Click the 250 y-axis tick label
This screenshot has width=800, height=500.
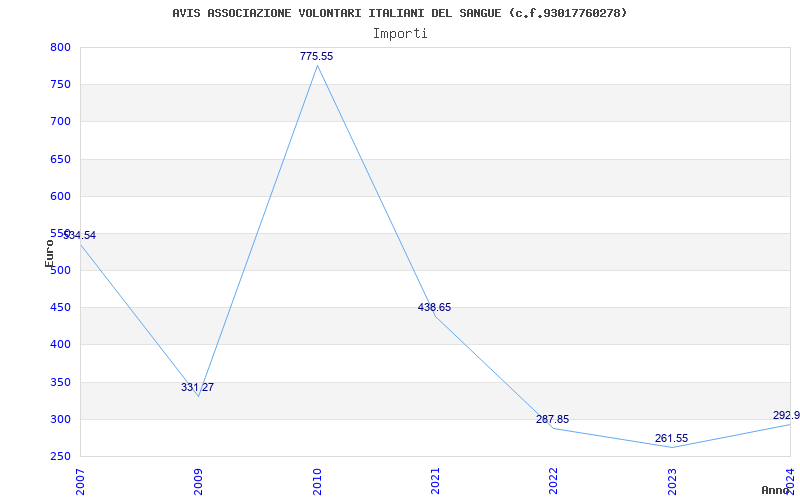coord(60,457)
